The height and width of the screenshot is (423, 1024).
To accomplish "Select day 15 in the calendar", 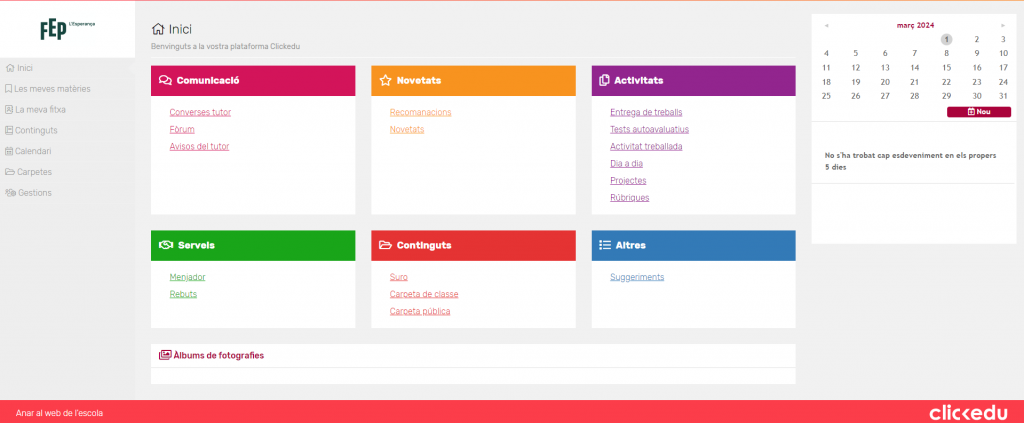I will coord(946,67).
